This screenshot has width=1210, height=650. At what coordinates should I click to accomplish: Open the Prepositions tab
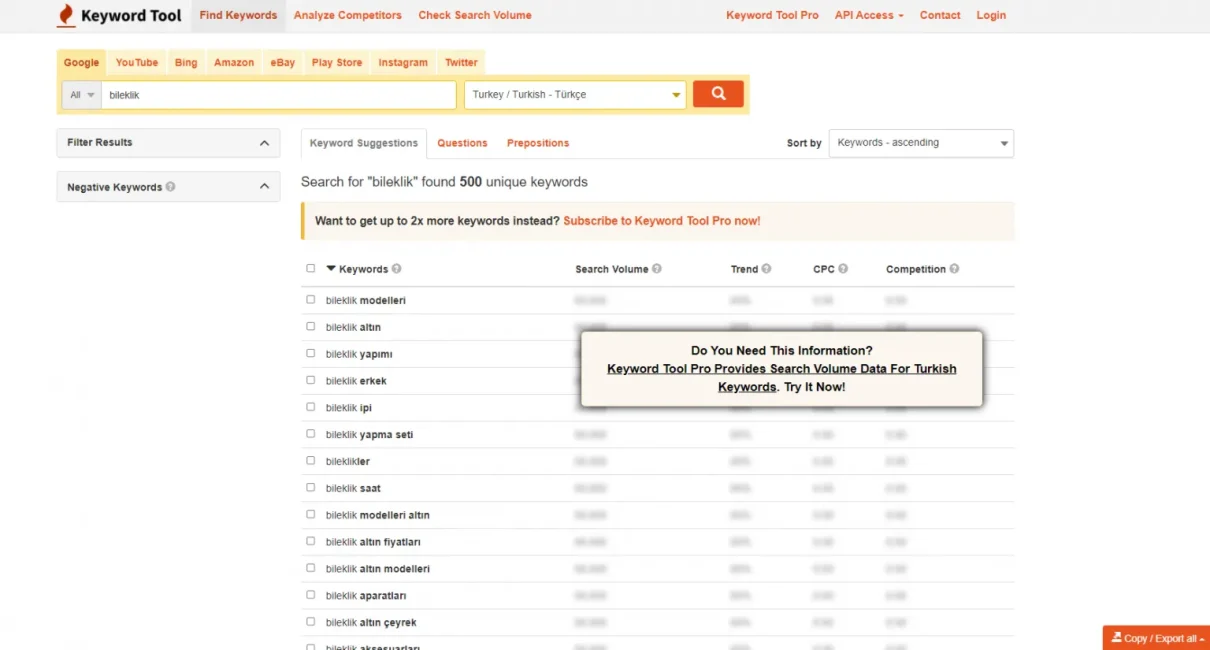point(538,143)
